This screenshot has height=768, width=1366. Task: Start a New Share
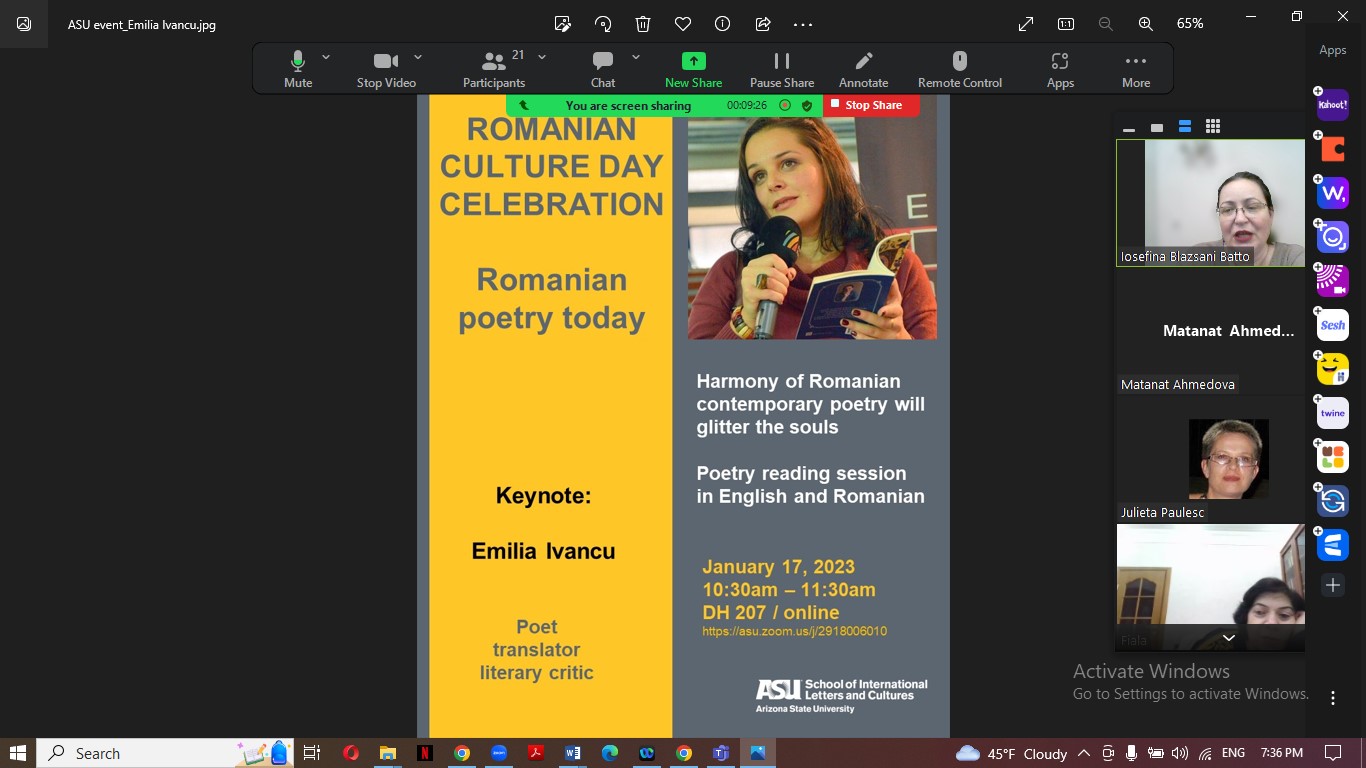pos(693,69)
